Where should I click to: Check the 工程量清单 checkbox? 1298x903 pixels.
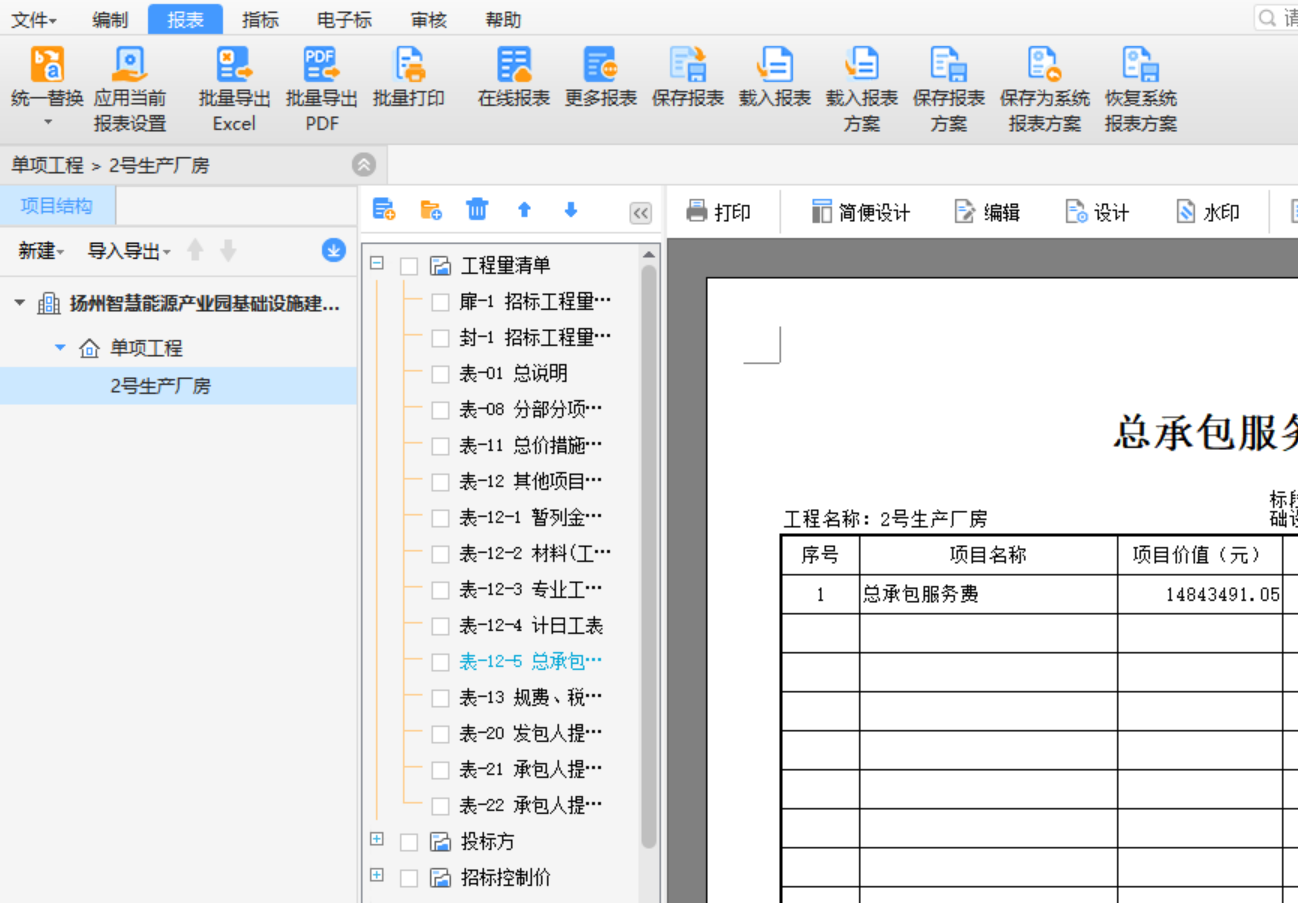pyautogui.click(x=409, y=266)
